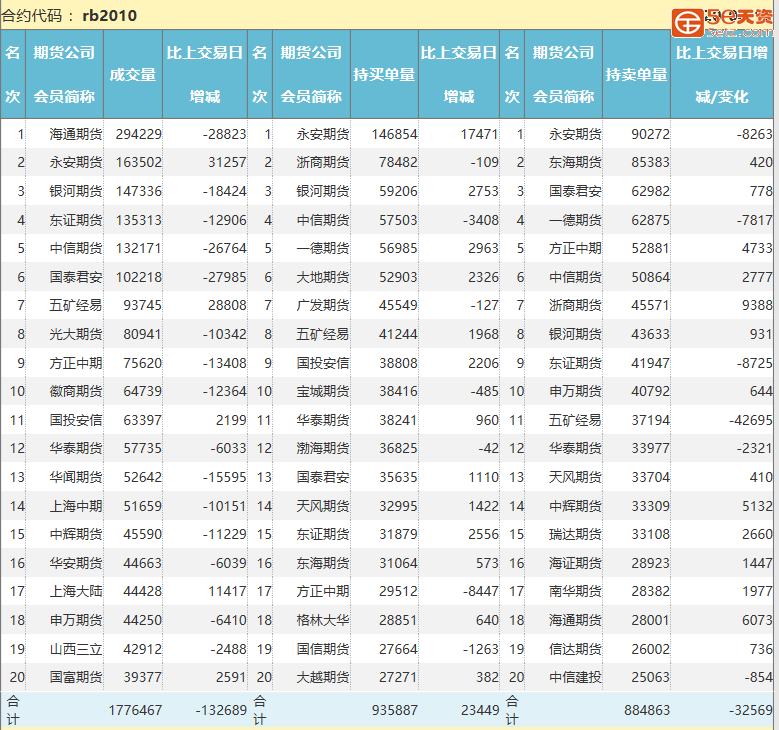The width and height of the screenshot is (779, 730).
Task: Select 一德期货 with short position 62875
Action: (x=575, y=220)
